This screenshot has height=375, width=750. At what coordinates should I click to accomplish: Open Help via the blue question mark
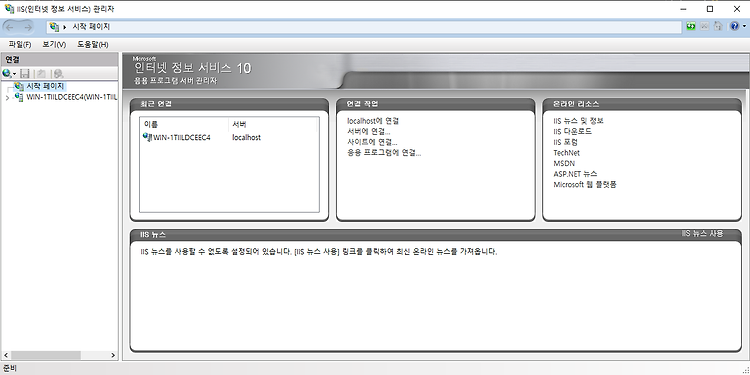734,27
